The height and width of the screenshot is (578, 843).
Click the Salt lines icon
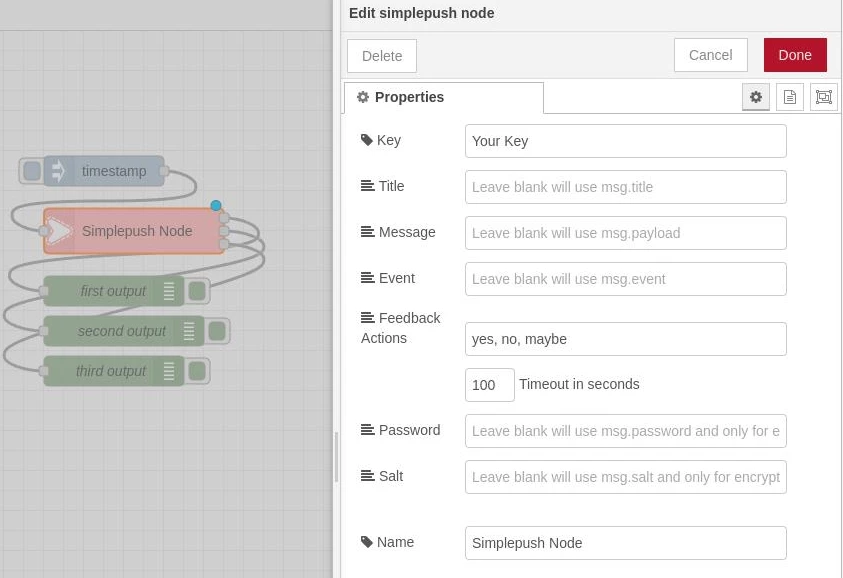(368, 476)
